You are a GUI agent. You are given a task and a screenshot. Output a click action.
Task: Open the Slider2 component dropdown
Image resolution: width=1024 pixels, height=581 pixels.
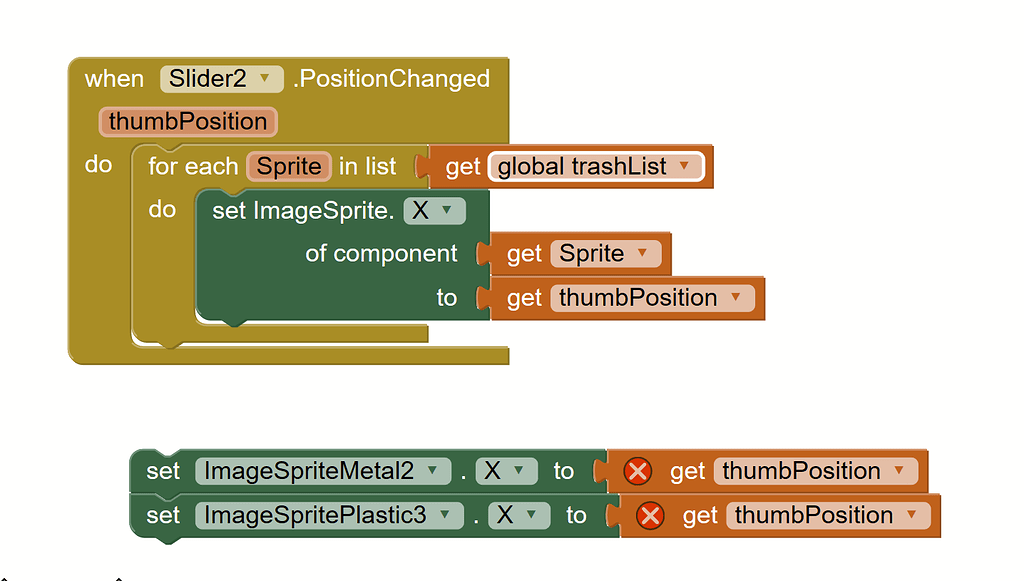265,78
